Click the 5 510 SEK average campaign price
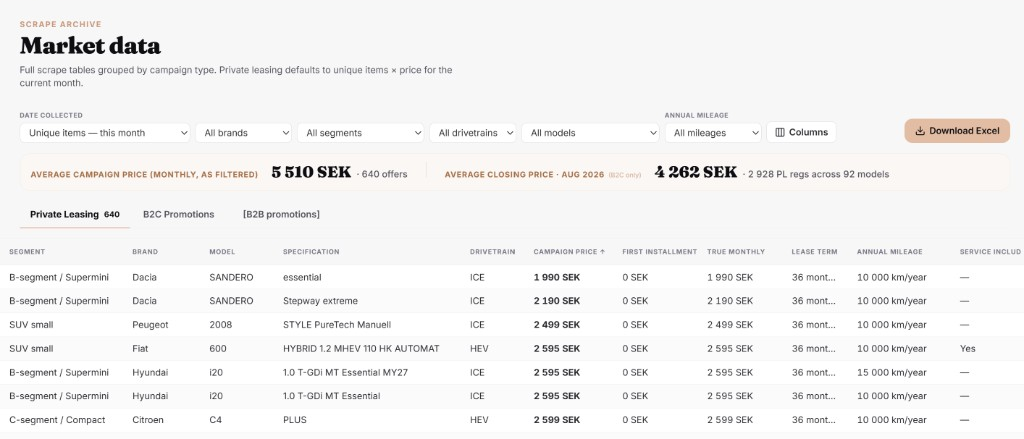1024x439 pixels. coord(311,173)
